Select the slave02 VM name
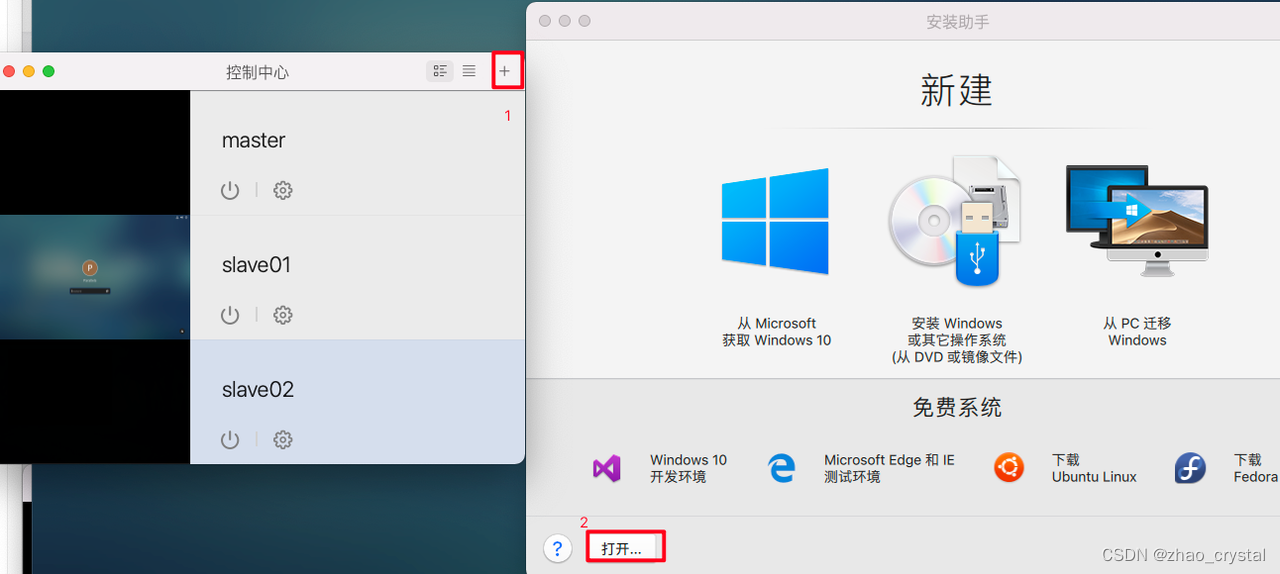The width and height of the screenshot is (1280, 574). (x=258, y=390)
